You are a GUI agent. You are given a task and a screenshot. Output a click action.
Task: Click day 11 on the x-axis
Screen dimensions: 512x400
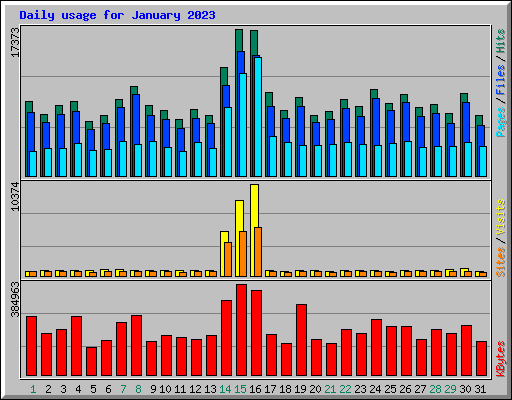180,389
